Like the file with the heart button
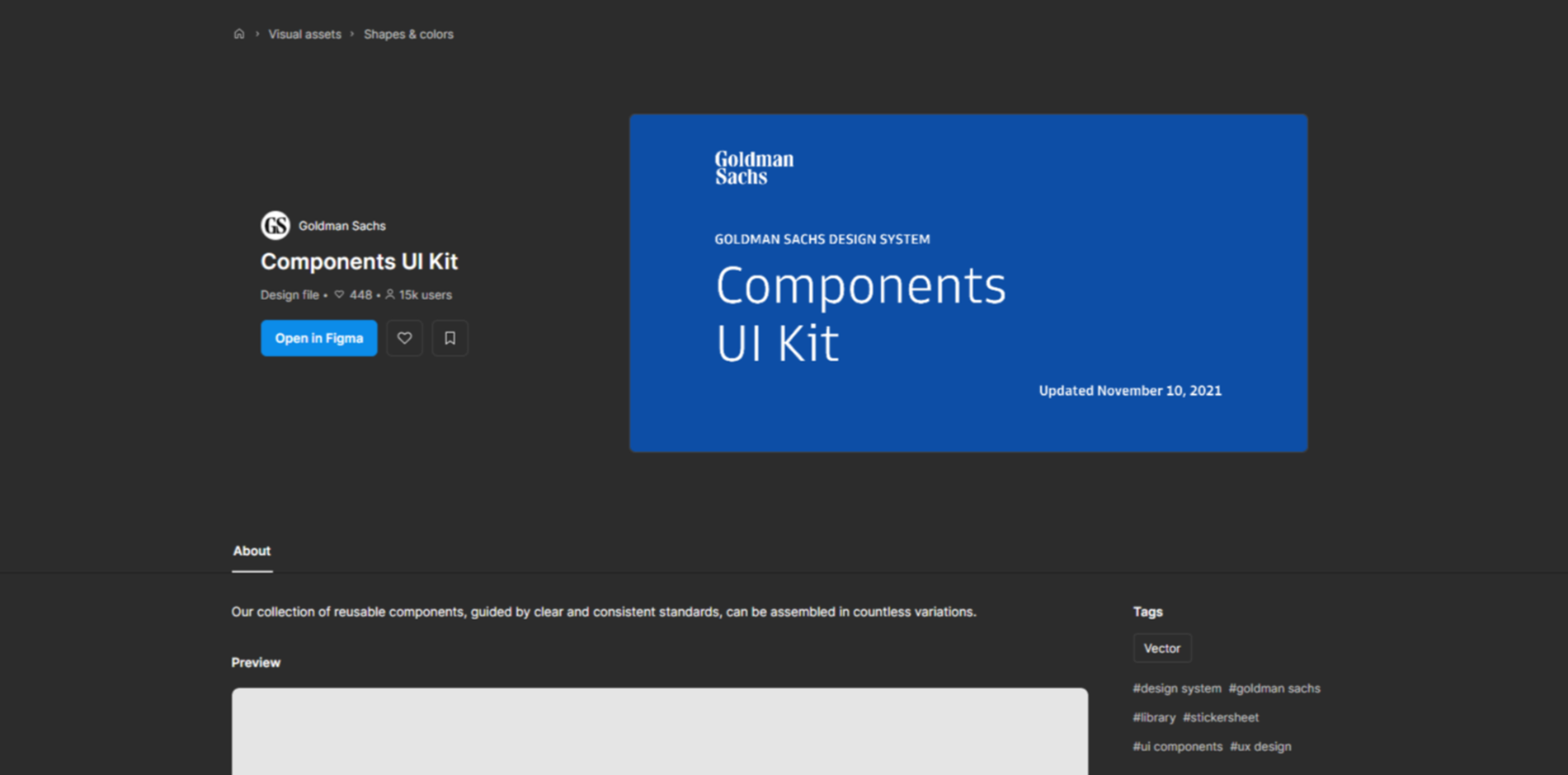This screenshot has width=1568, height=775. point(404,338)
